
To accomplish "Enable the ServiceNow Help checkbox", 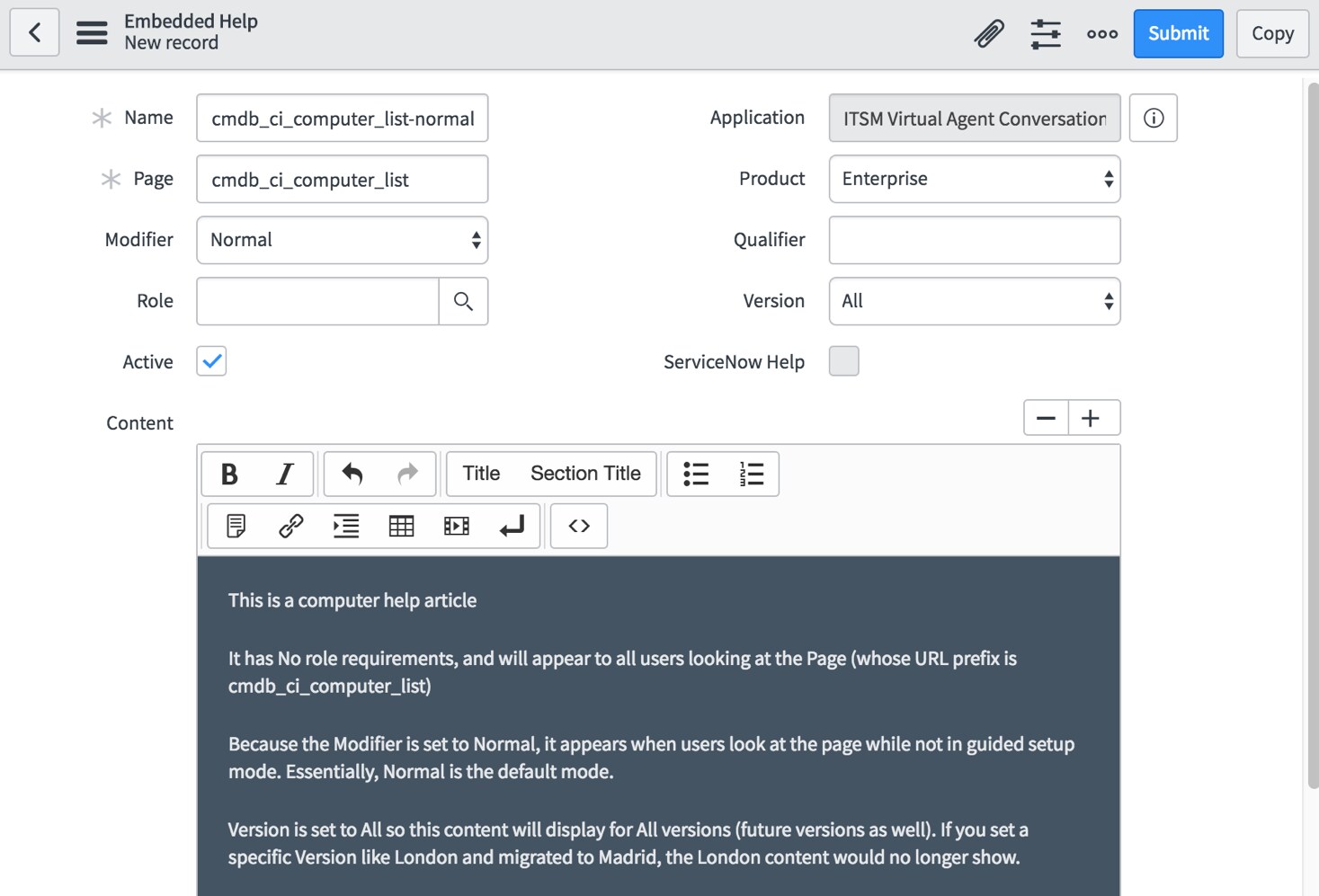I will 843,360.
